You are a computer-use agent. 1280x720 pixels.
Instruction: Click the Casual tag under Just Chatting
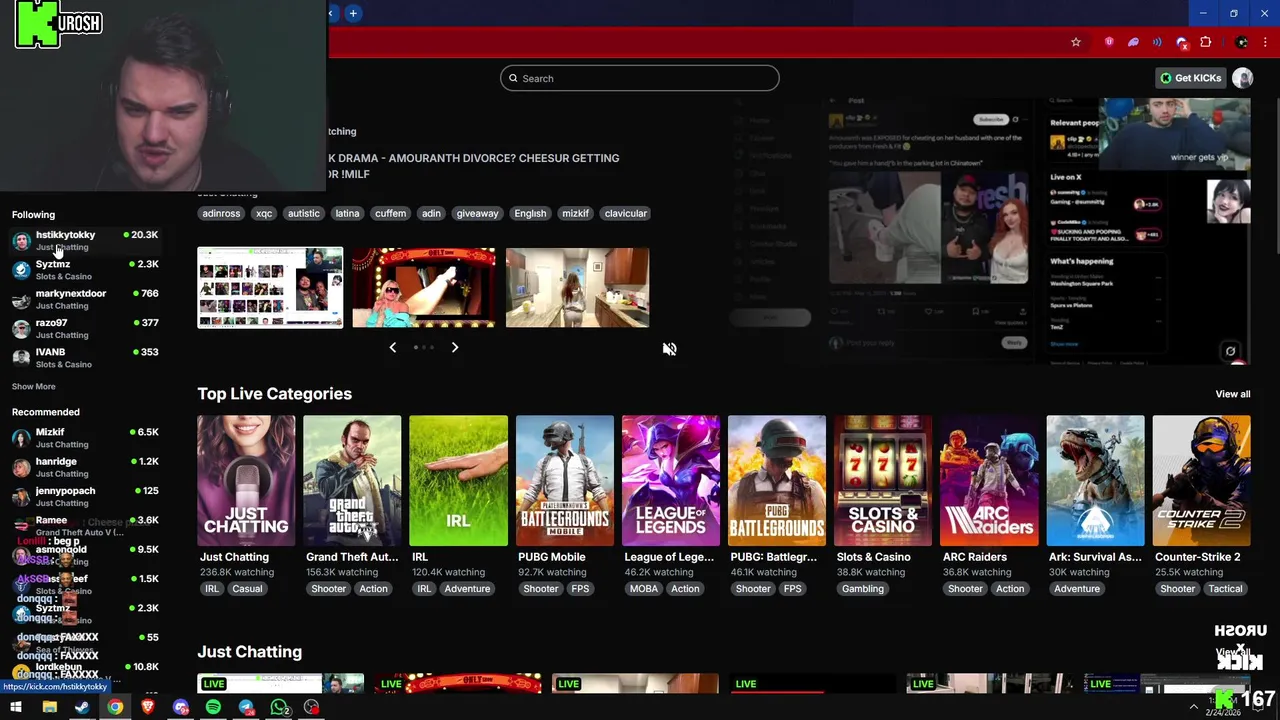pos(247,589)
